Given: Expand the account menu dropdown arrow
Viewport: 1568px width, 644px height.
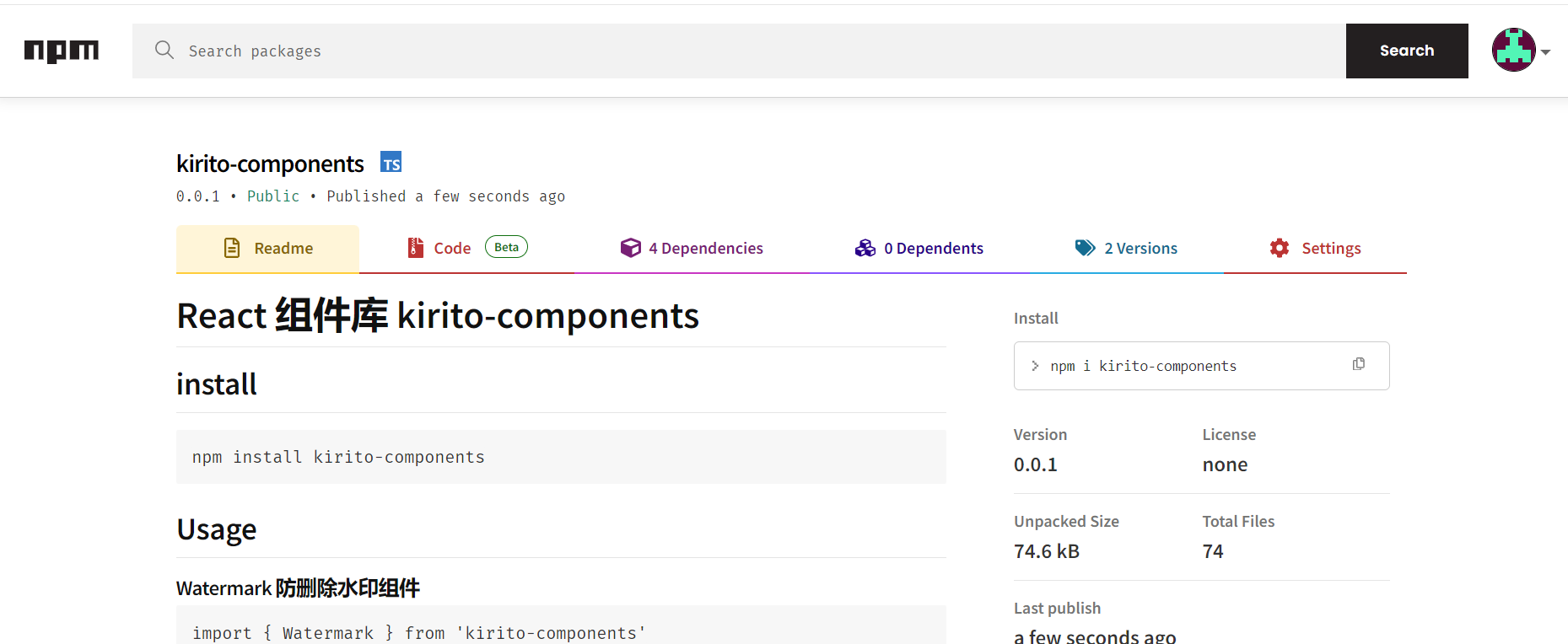Looking at the screenshot, I should pos(1546,52).
